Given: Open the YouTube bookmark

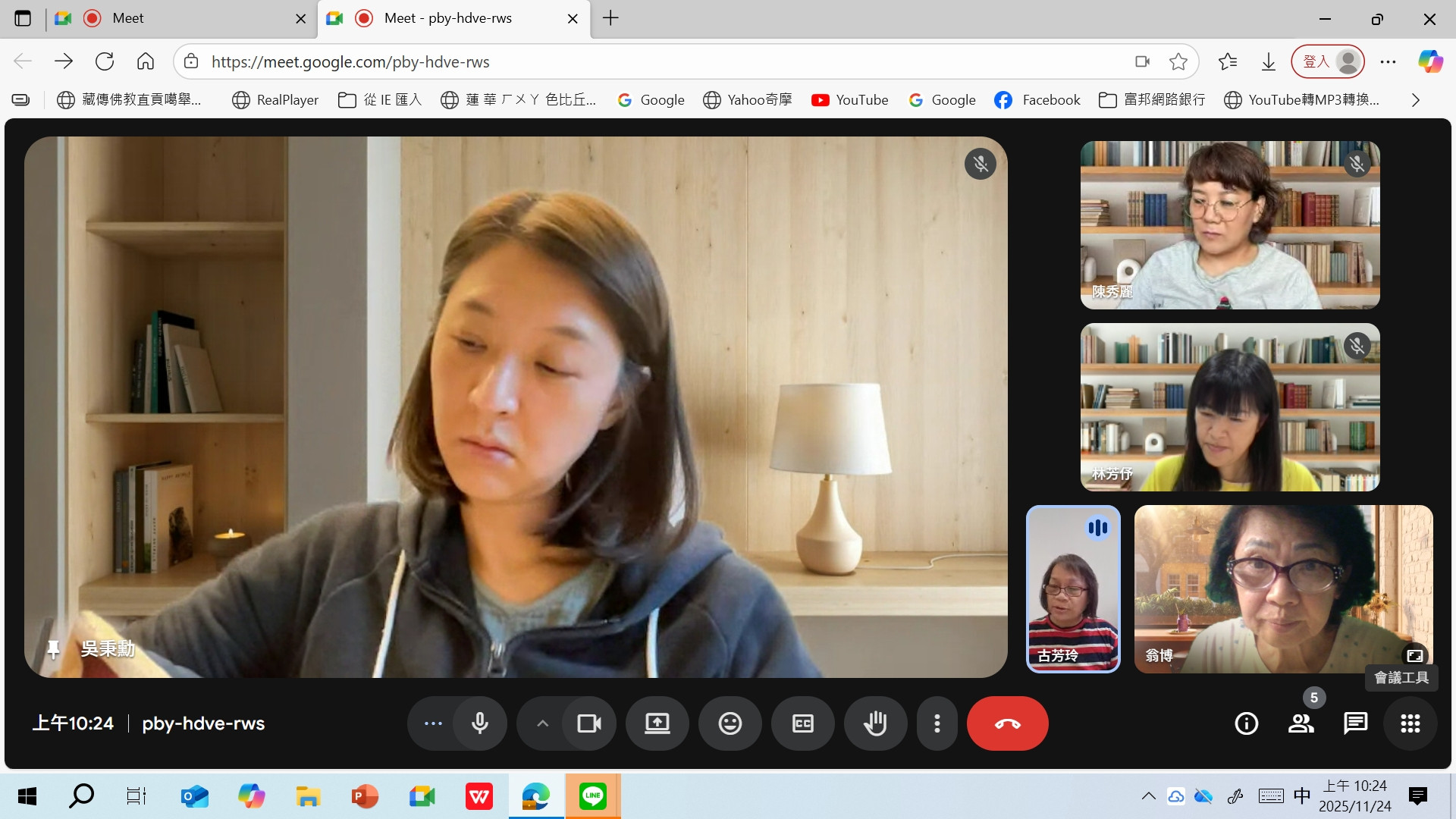Looking at the screenshot, I should (x=849, y=100).
